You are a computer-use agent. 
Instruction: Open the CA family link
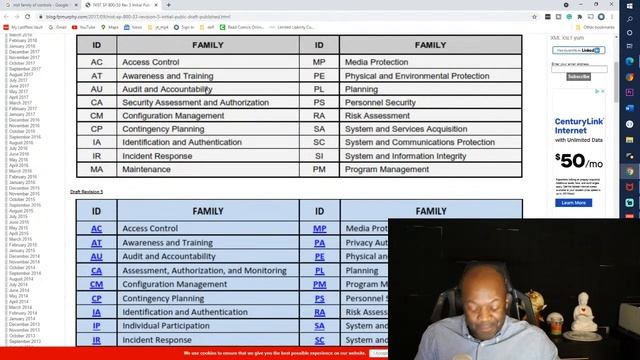tap(96, 271)
